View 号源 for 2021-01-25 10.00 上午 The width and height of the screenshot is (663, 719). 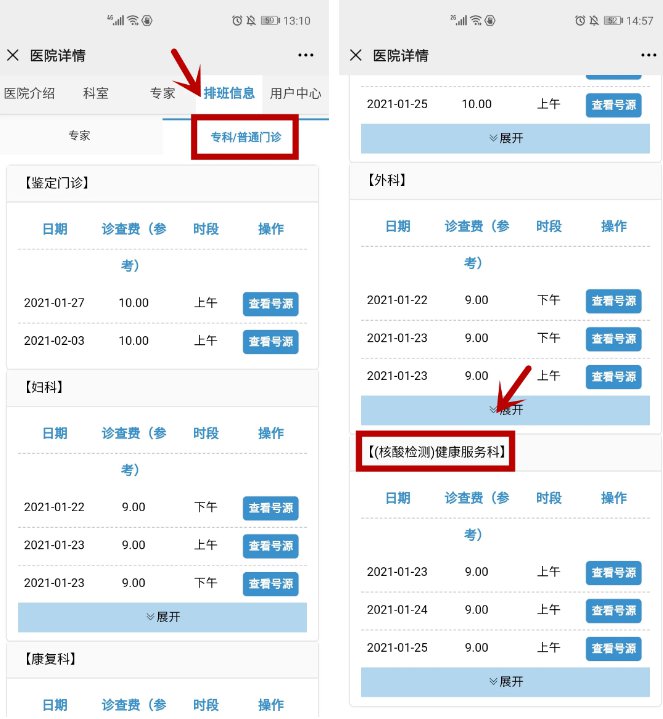(x=613, y=105)
